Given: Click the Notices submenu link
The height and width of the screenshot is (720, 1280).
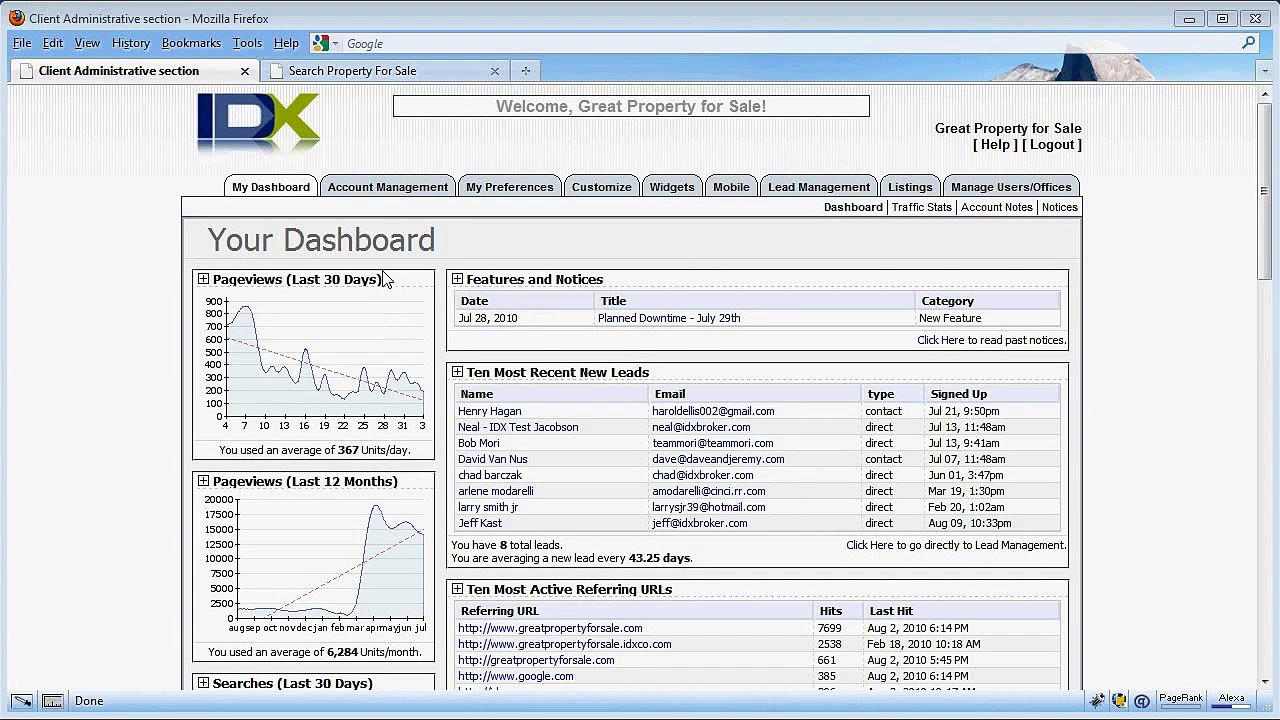Looking at the screenshot, I should [x=1059, y=207].
